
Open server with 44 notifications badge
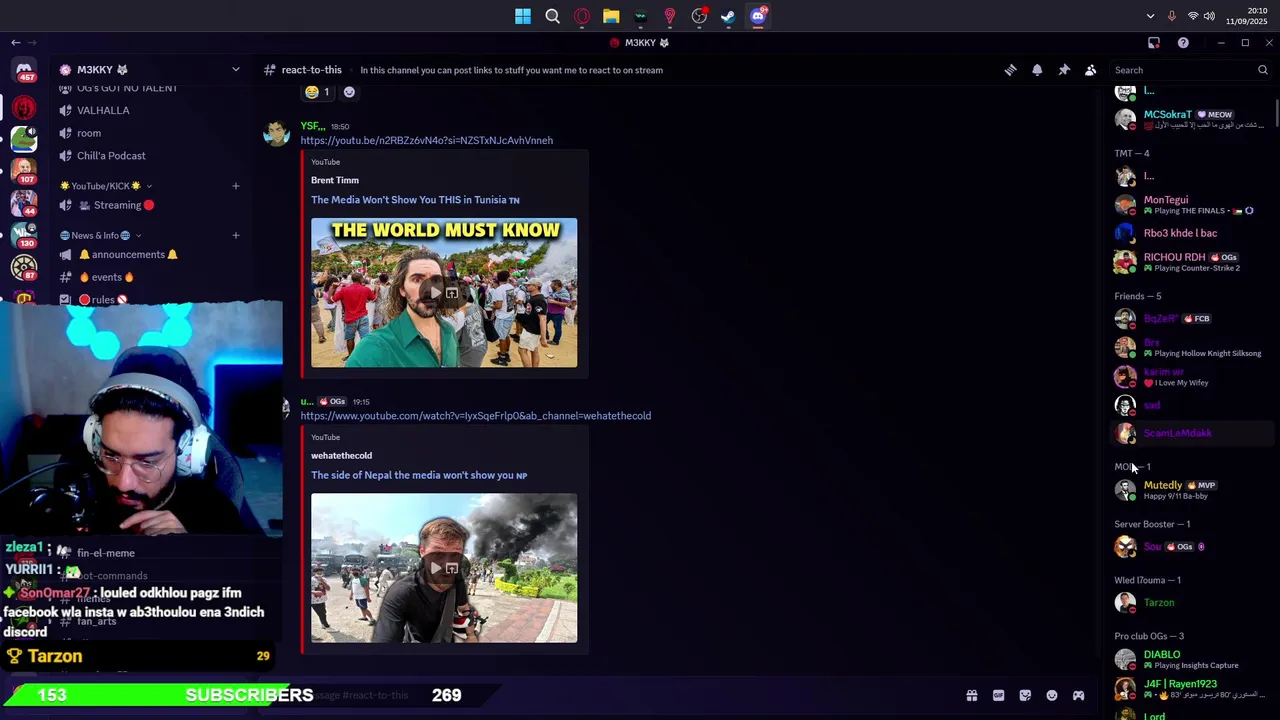click(24, 203)
